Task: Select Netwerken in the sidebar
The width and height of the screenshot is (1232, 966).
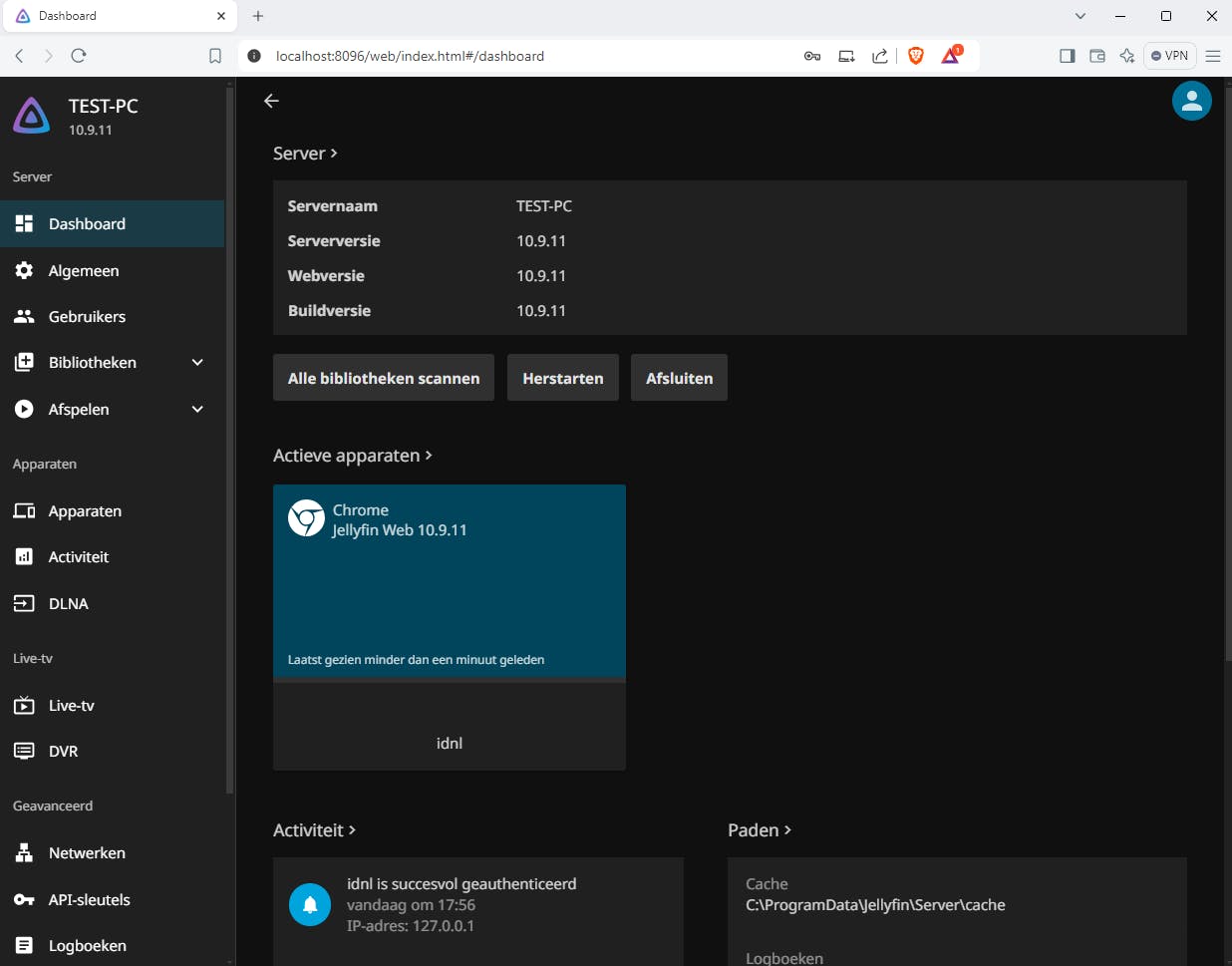Action: pyautogui.click(x=87, y=853)
